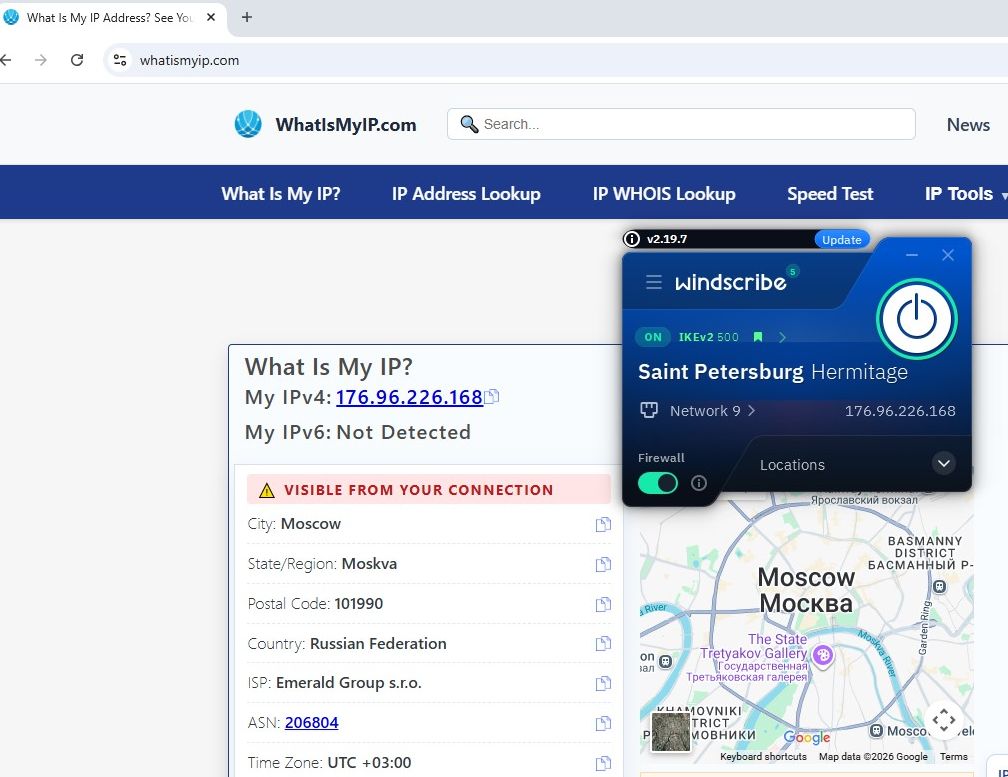1008x777 pixels.
Task: Click the Firewall info icon
Action: tap(699, 483)
